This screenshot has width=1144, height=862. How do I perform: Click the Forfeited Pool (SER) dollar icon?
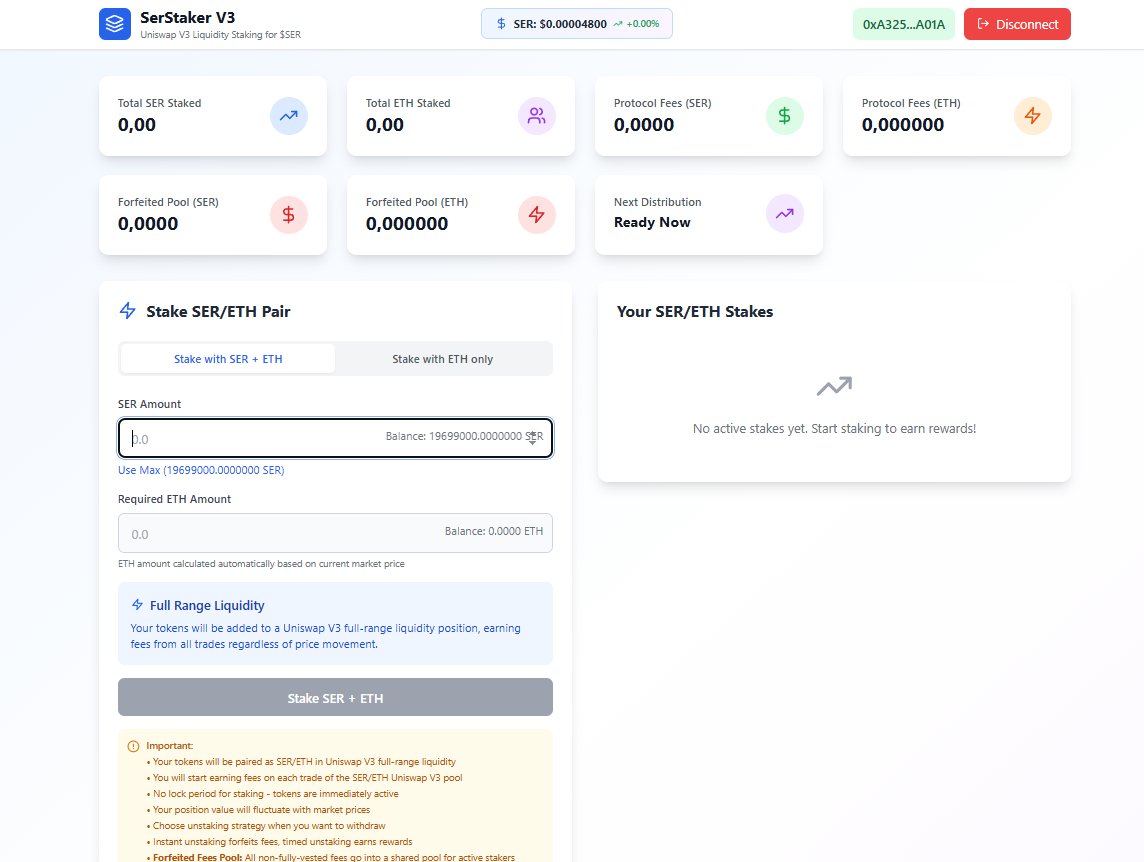pyautogui.click(x=289, y=215)
